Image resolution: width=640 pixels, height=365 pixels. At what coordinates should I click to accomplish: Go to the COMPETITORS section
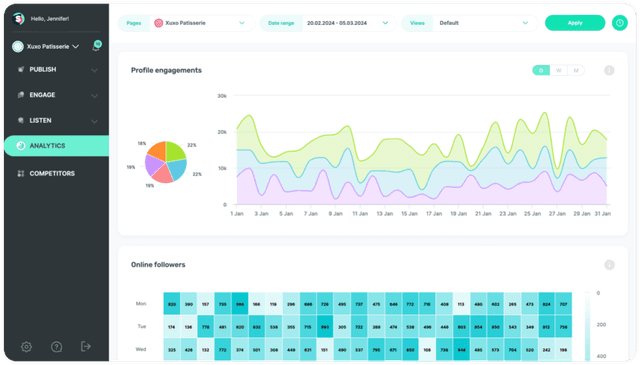click(56, 174)
